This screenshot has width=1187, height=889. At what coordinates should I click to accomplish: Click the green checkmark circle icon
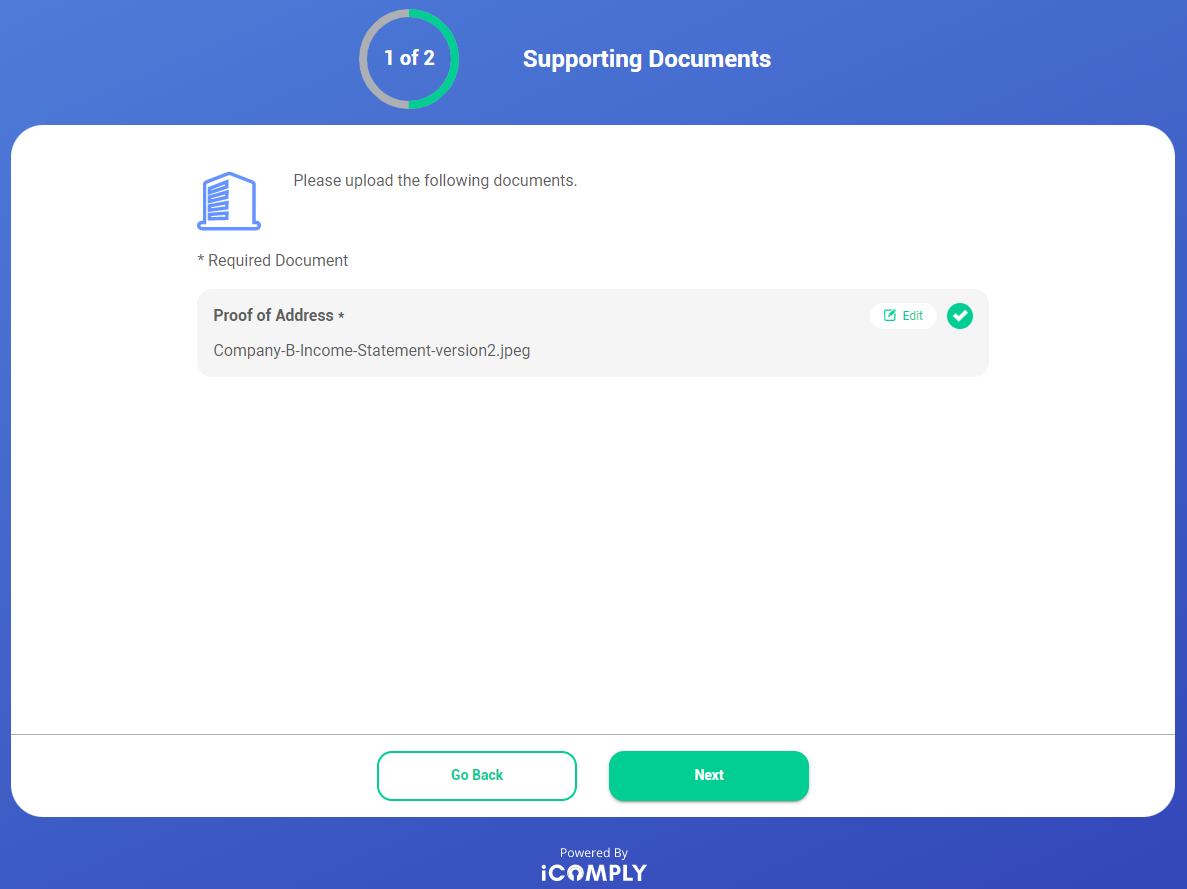click(x=960, y=316)
